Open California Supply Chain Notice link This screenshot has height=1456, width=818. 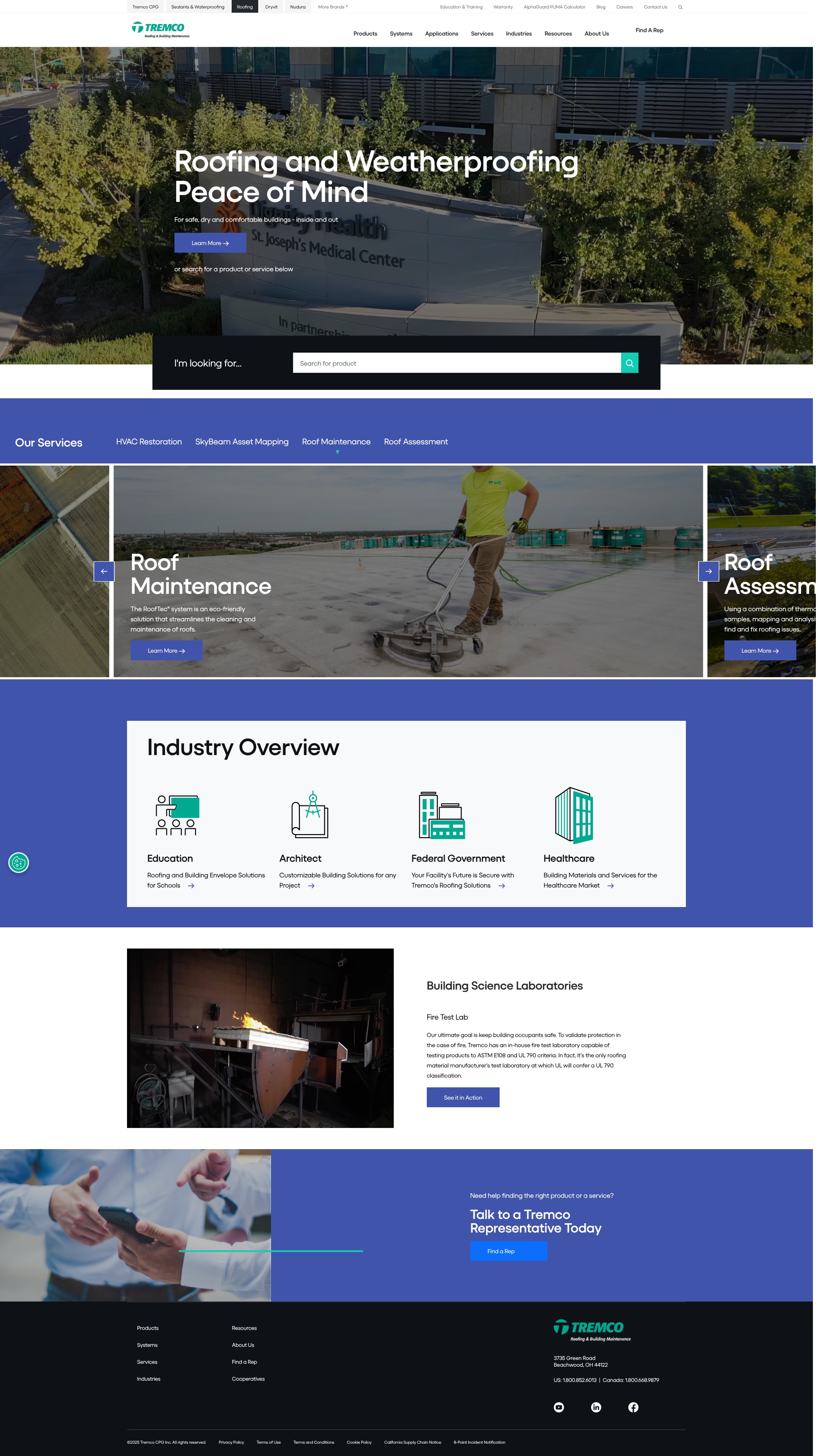(x=413, y=1442)
